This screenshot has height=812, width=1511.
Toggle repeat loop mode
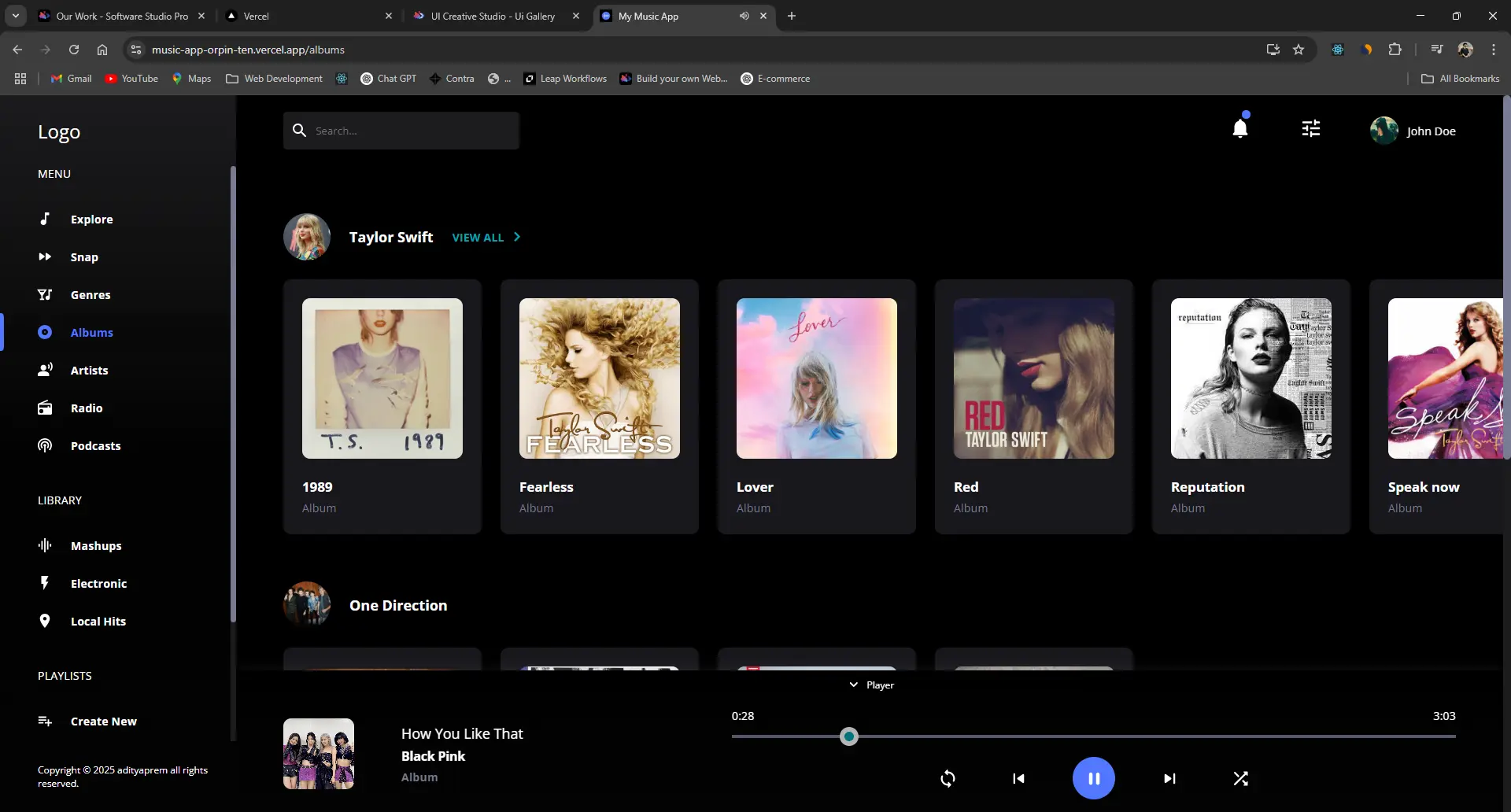point(948,778)
